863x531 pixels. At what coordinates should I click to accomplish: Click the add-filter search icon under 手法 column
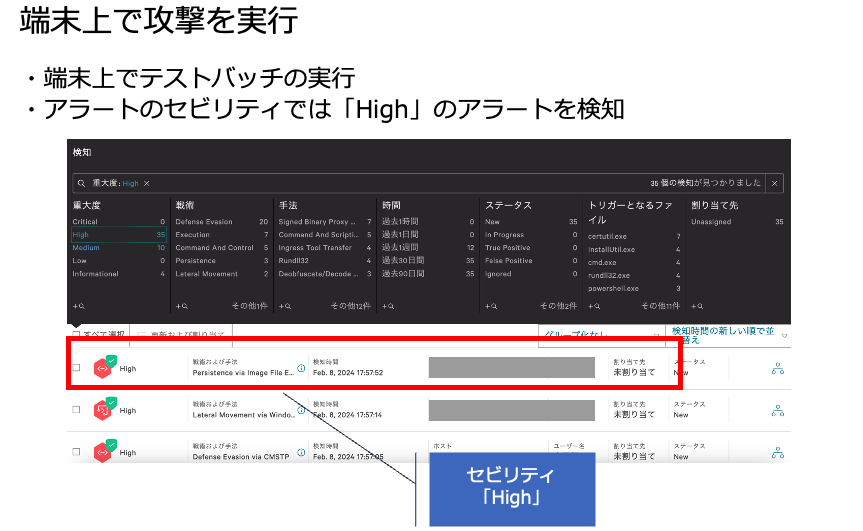point(285,306)
